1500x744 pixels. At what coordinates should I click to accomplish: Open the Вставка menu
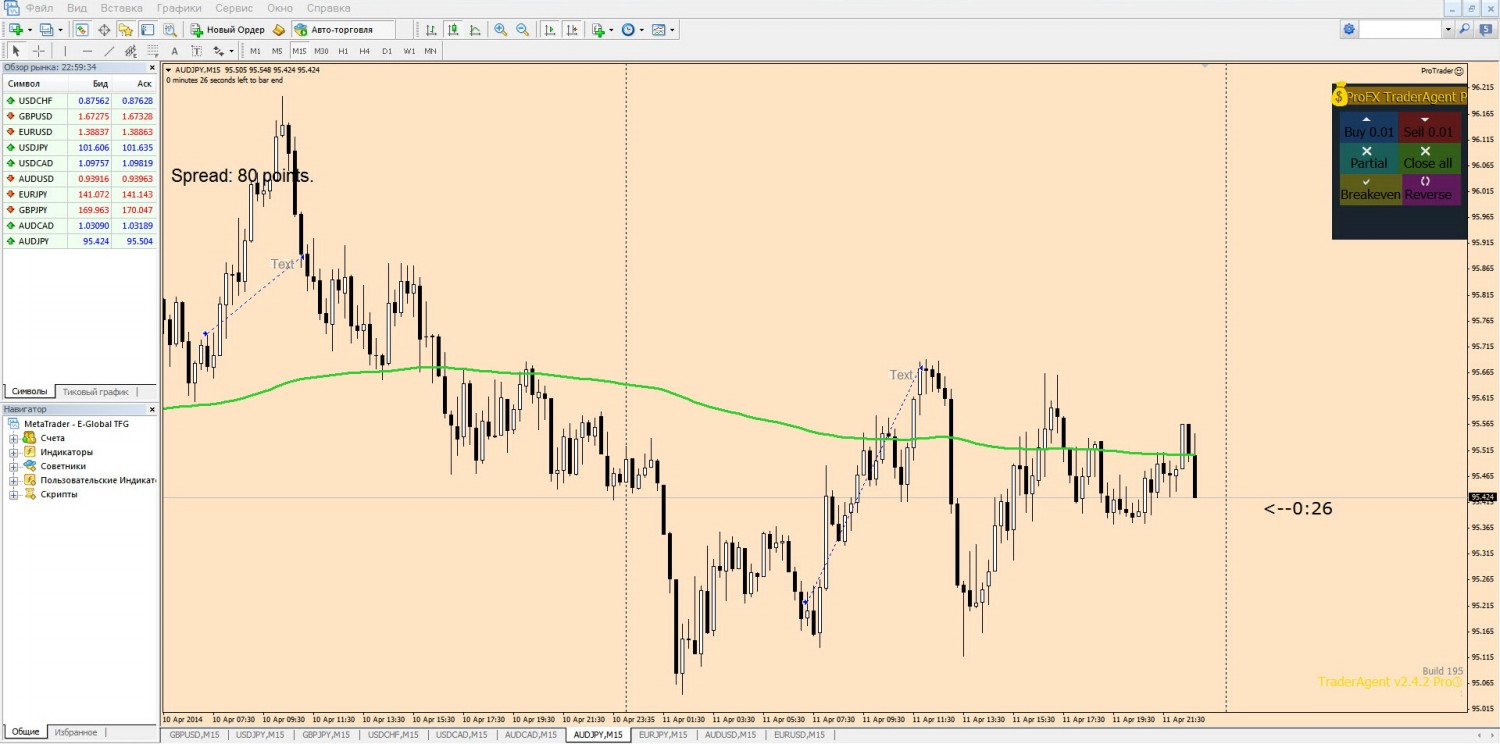(x=122, y=8)
